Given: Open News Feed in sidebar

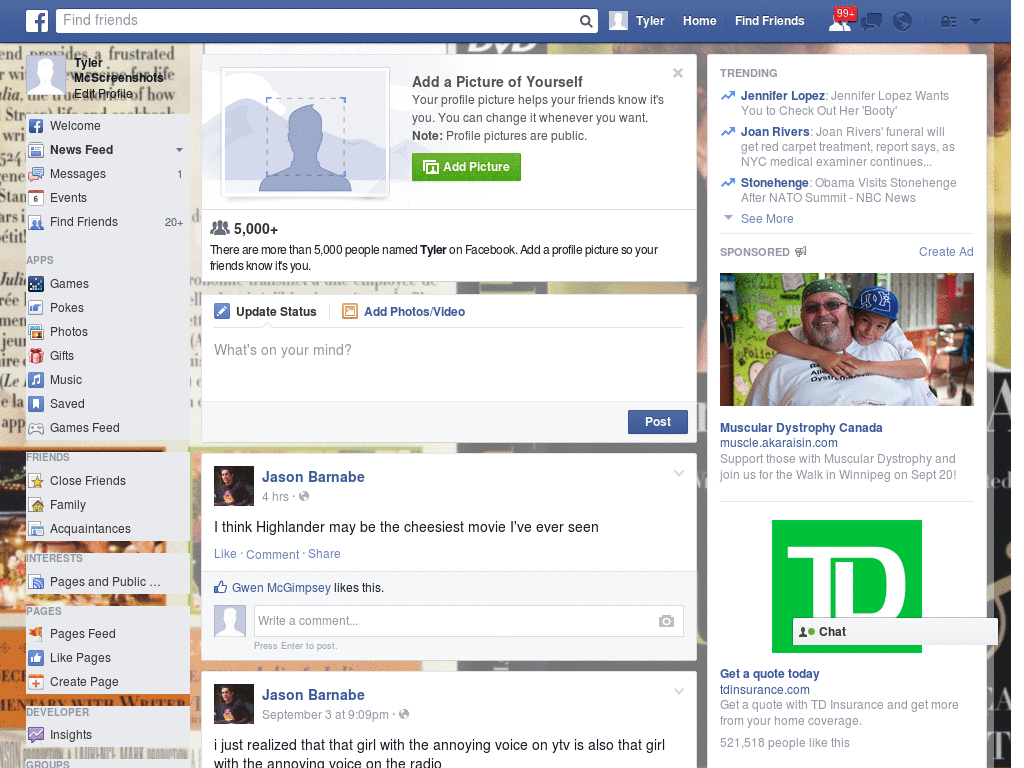Looking at the screenshot, I should click(82, 150).
